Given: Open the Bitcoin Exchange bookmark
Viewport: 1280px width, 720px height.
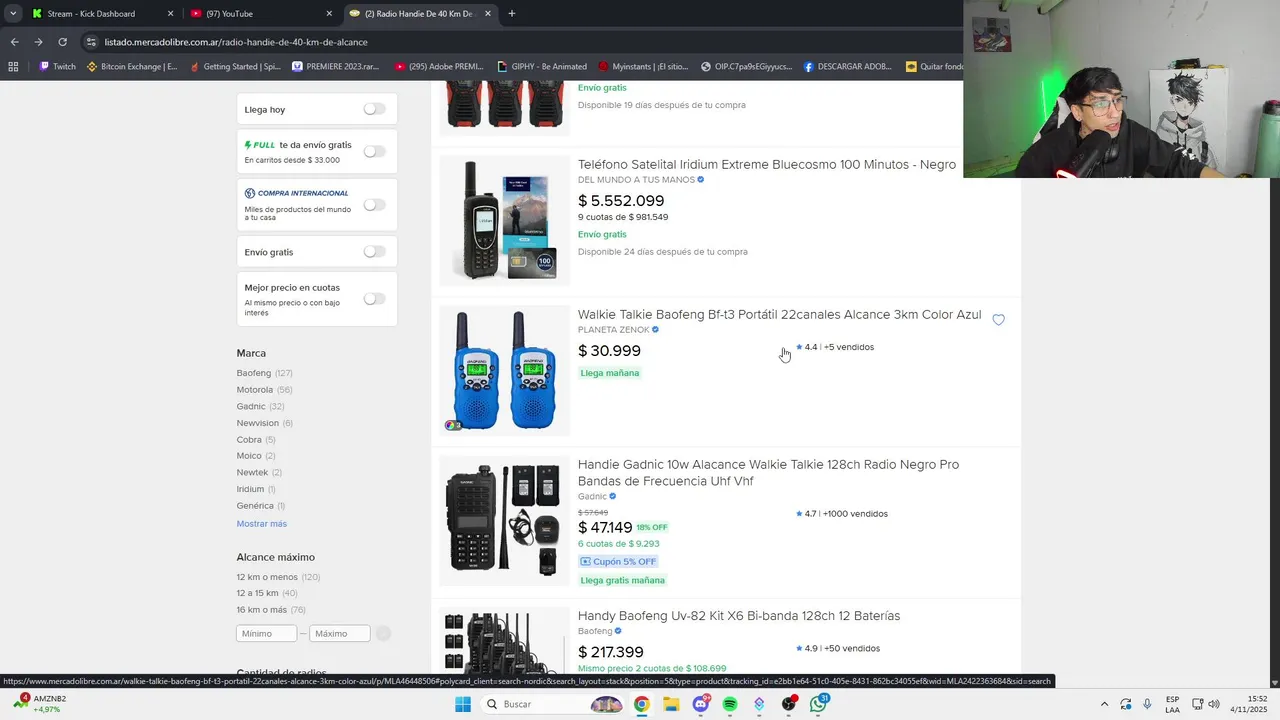Looking at the screenshot, I should 132,67.
